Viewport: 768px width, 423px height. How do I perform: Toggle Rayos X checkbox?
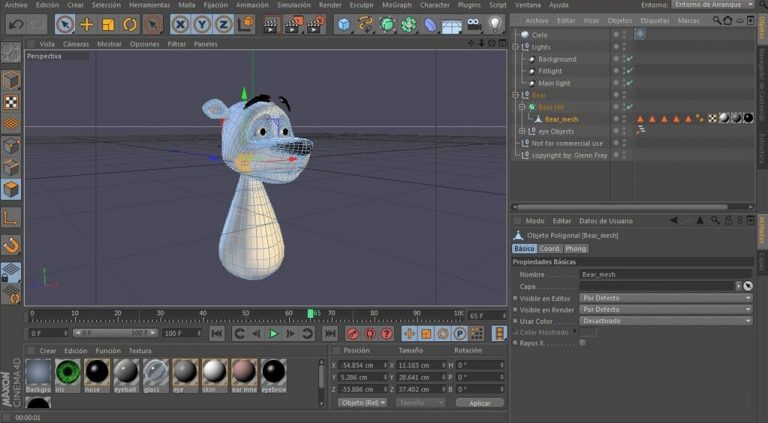tap(582, 343)
